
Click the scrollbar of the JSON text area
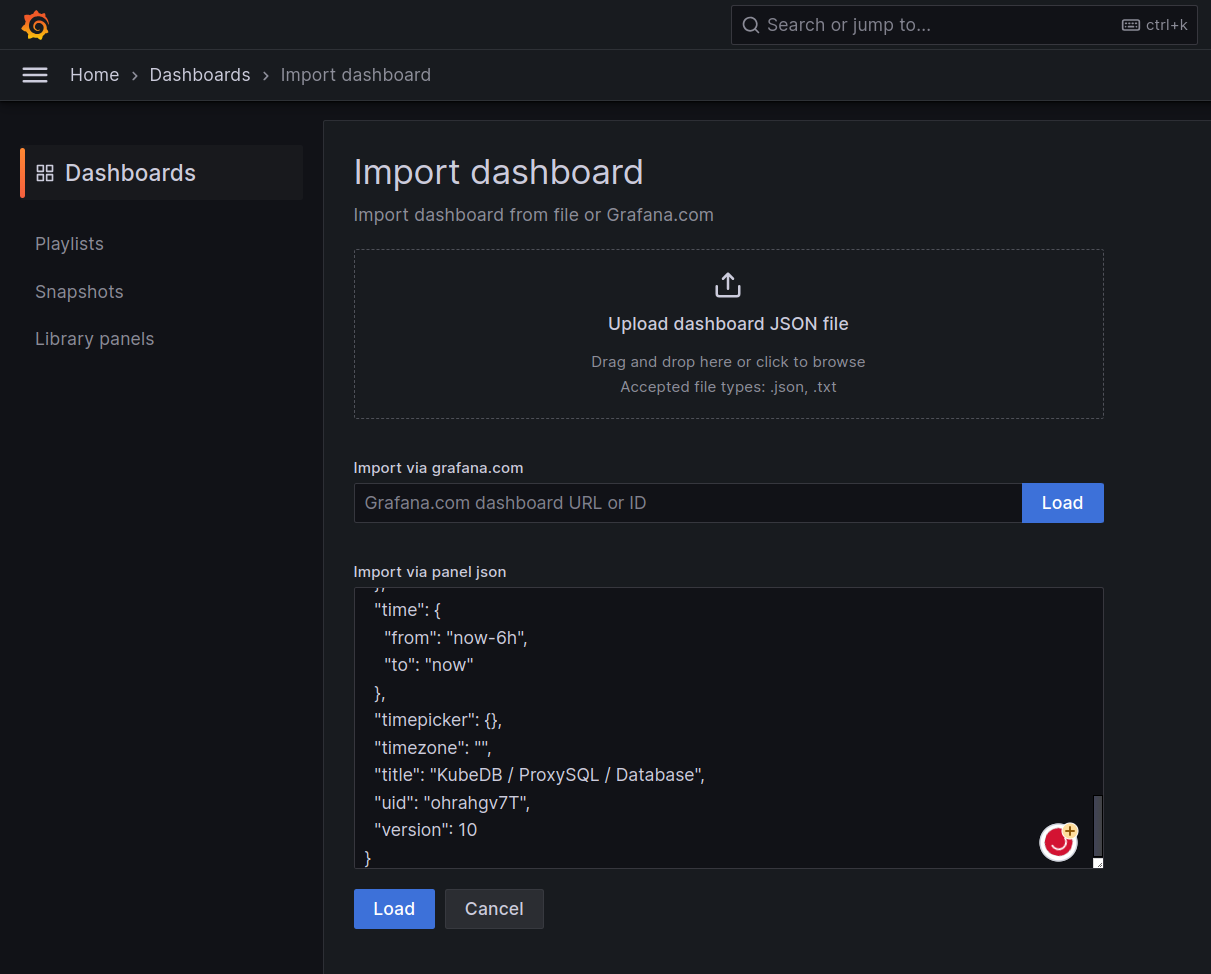pos(1096,820)
